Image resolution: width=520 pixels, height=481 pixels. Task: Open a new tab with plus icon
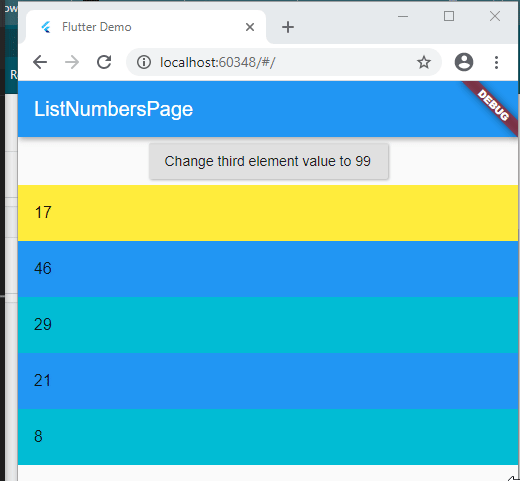pos(288,27)
